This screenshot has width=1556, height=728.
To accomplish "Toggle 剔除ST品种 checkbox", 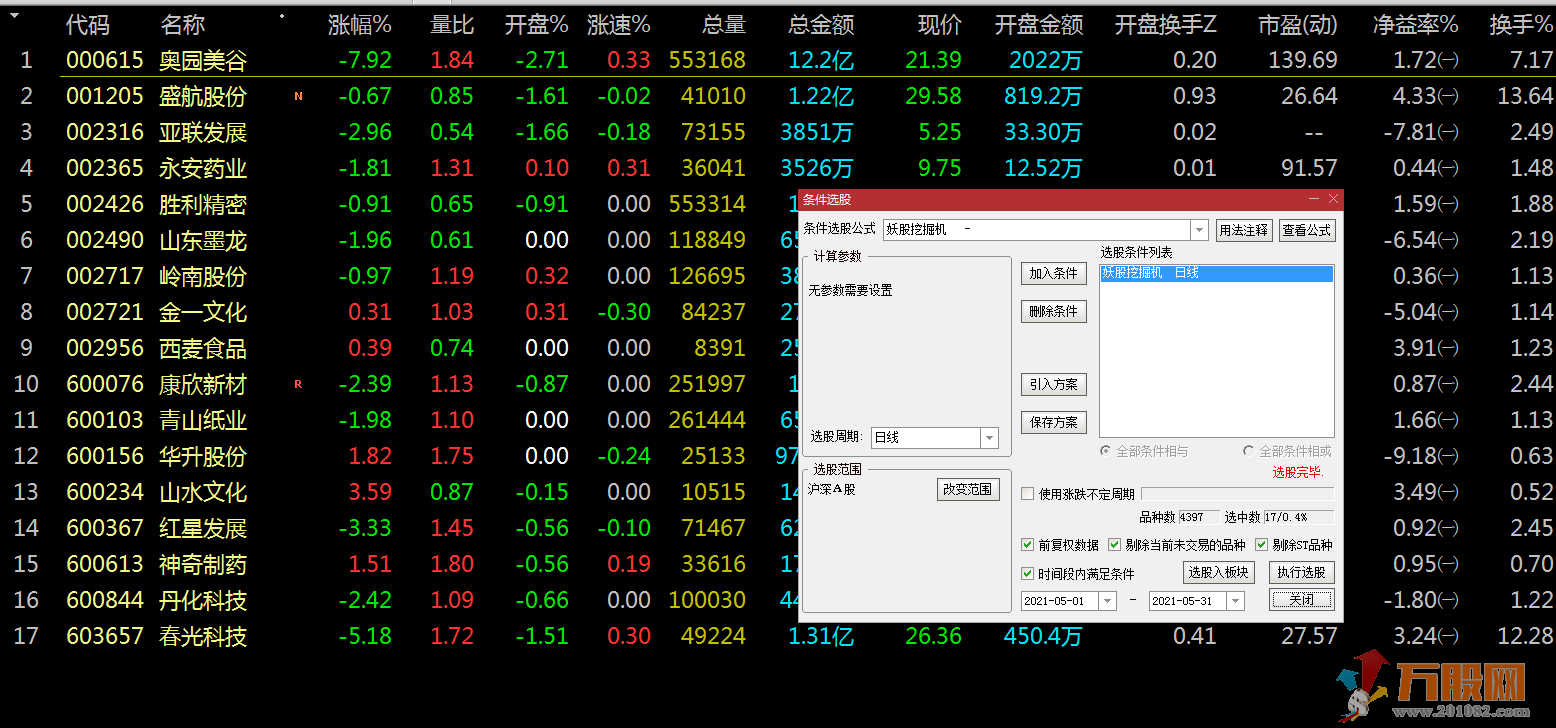I will [x=1262, y=545].
